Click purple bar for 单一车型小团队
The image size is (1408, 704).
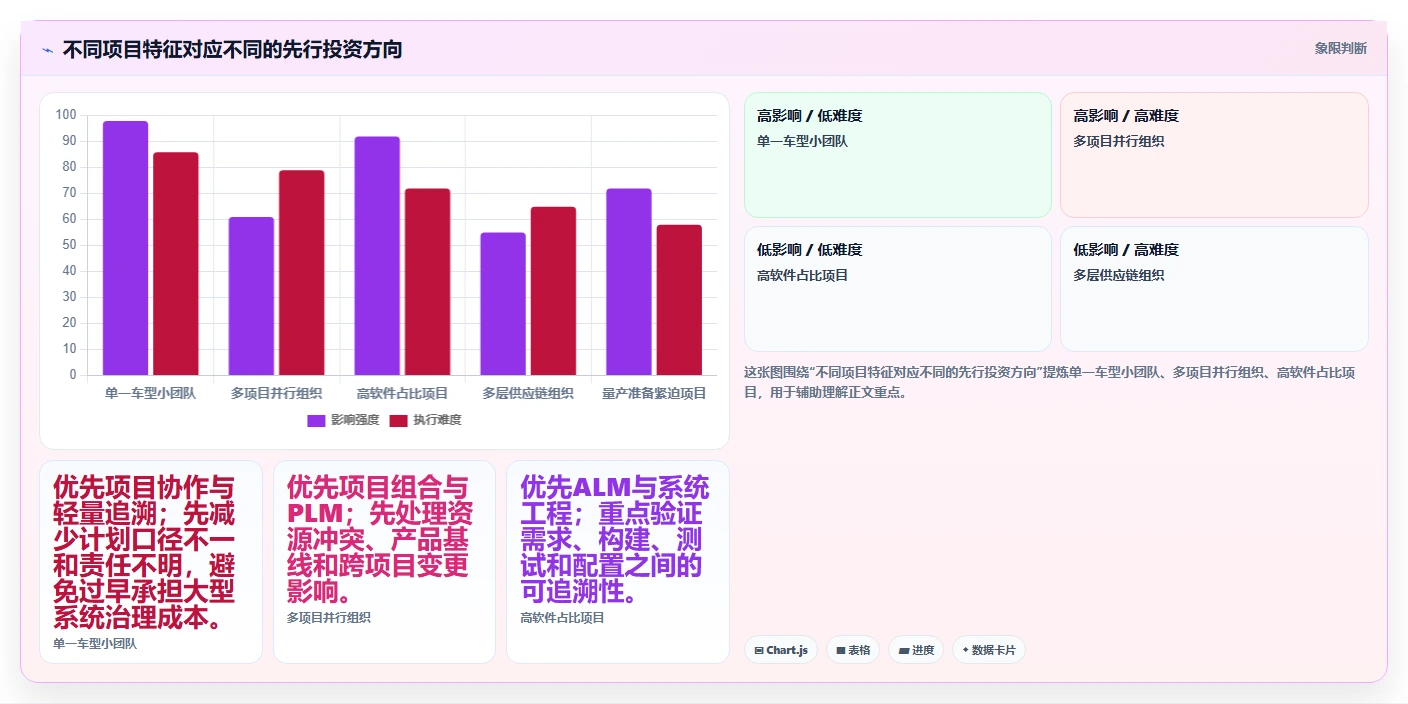(125, 248)
